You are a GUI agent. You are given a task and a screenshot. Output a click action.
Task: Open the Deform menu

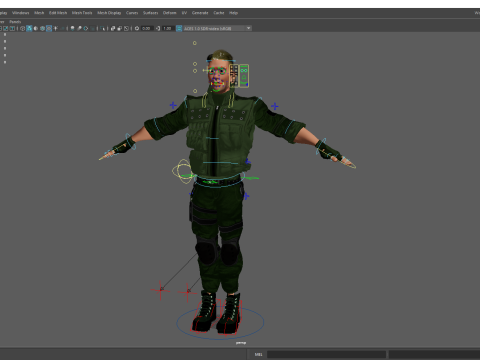coord(169,13)
